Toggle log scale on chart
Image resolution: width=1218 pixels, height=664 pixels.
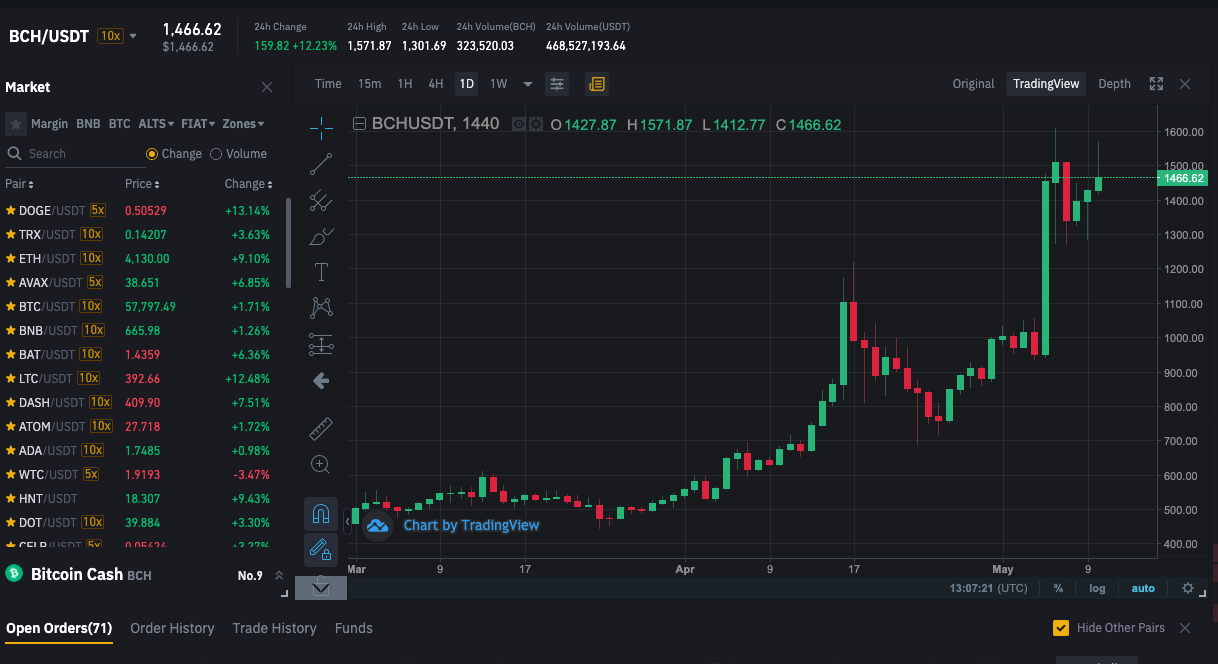coord(1098,588)
